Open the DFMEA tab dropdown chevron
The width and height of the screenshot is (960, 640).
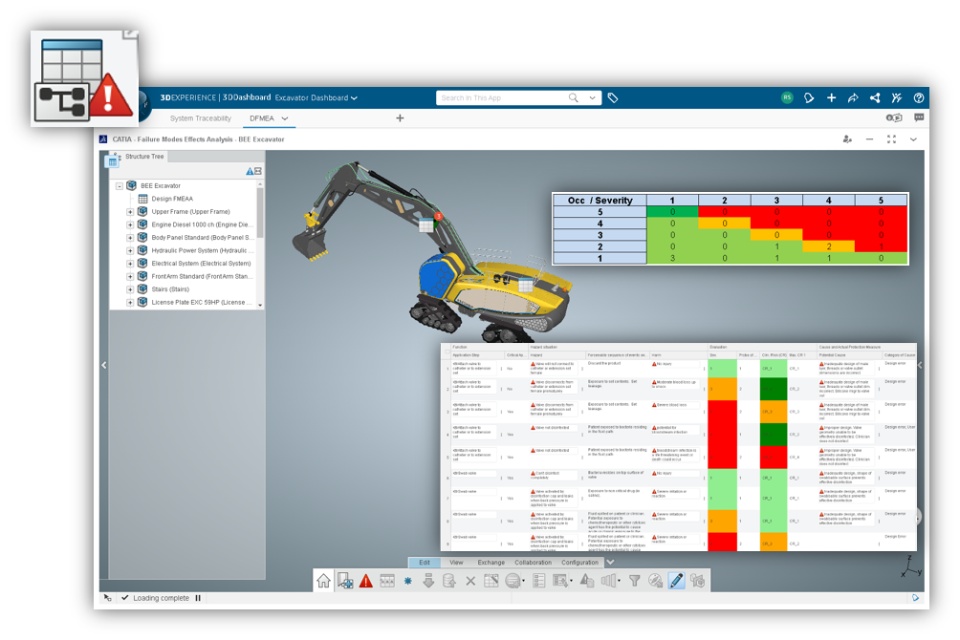285,118
